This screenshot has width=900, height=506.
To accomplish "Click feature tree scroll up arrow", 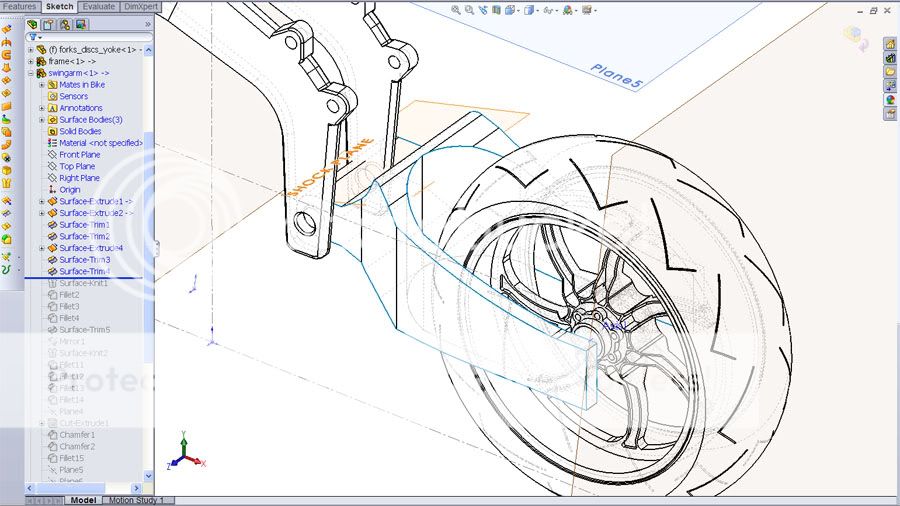I will [149, 50].
